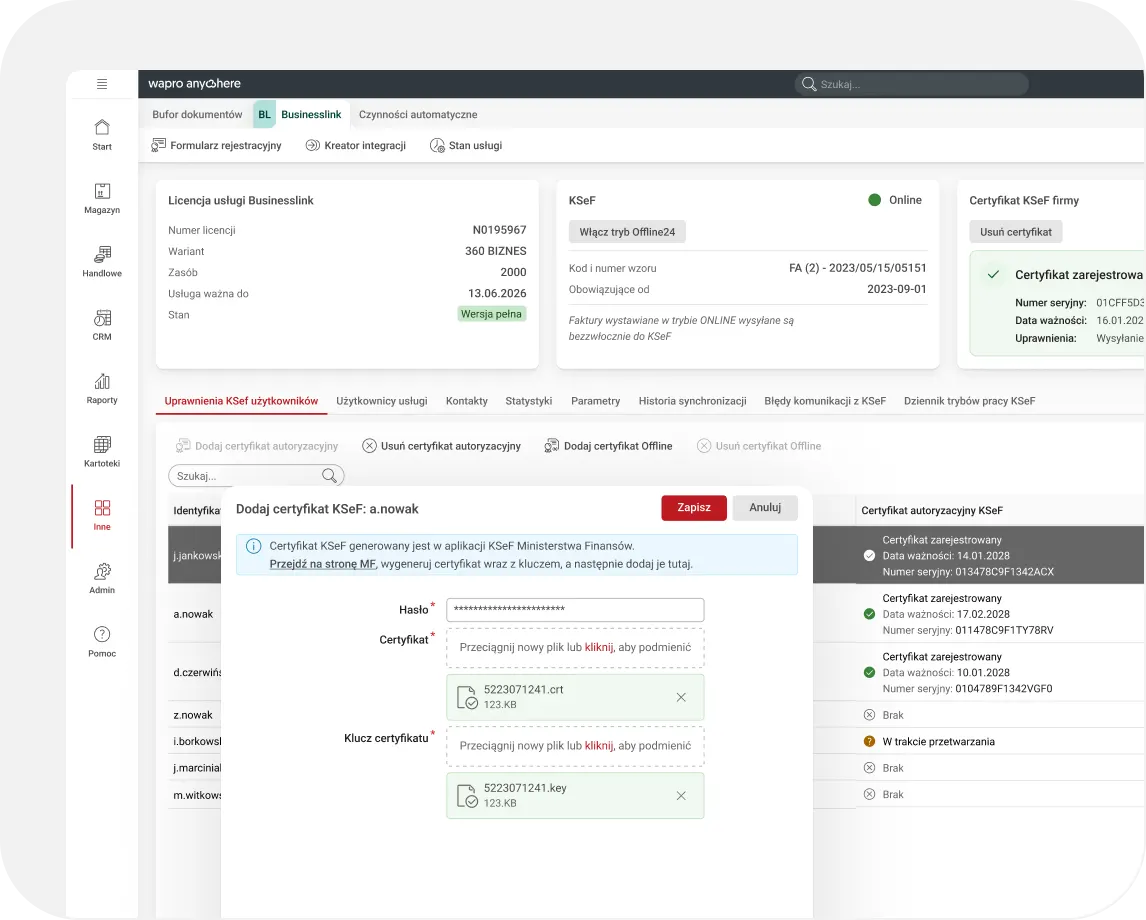Open the hamburger menu in sidebar
1146x920 pixels.
click(x=102, y=84)
